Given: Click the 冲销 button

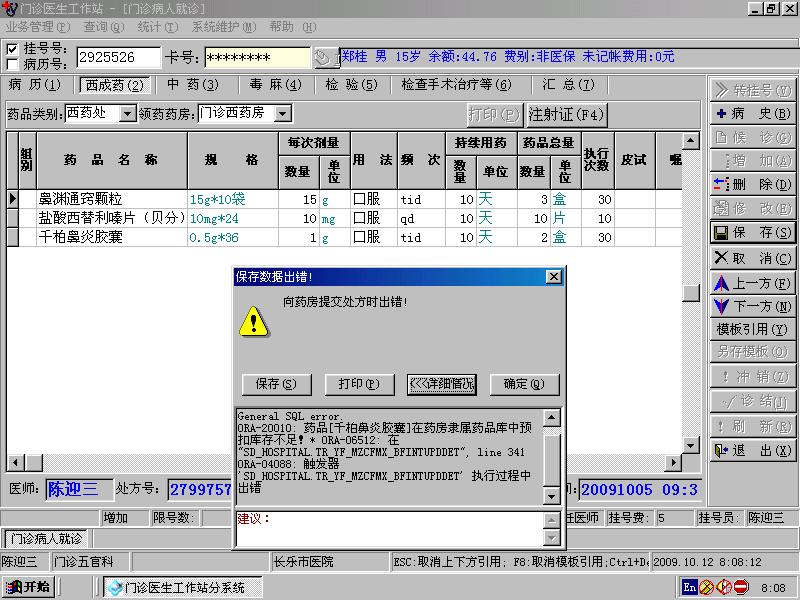Looking at the screenshot, I should click(753, 377).
